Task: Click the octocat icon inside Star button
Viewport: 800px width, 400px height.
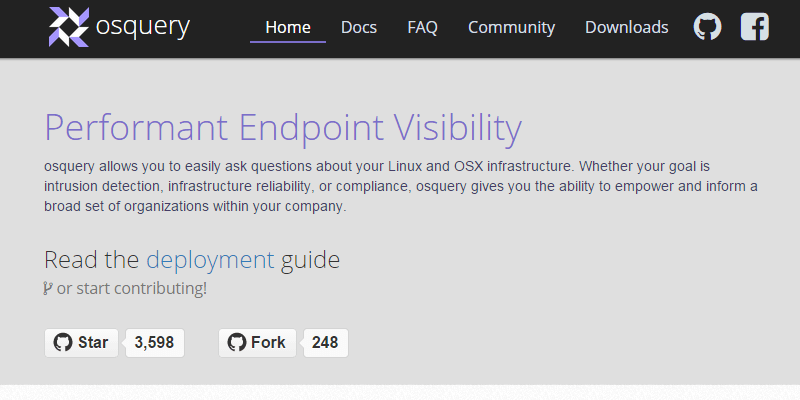Action: [63, 343]
